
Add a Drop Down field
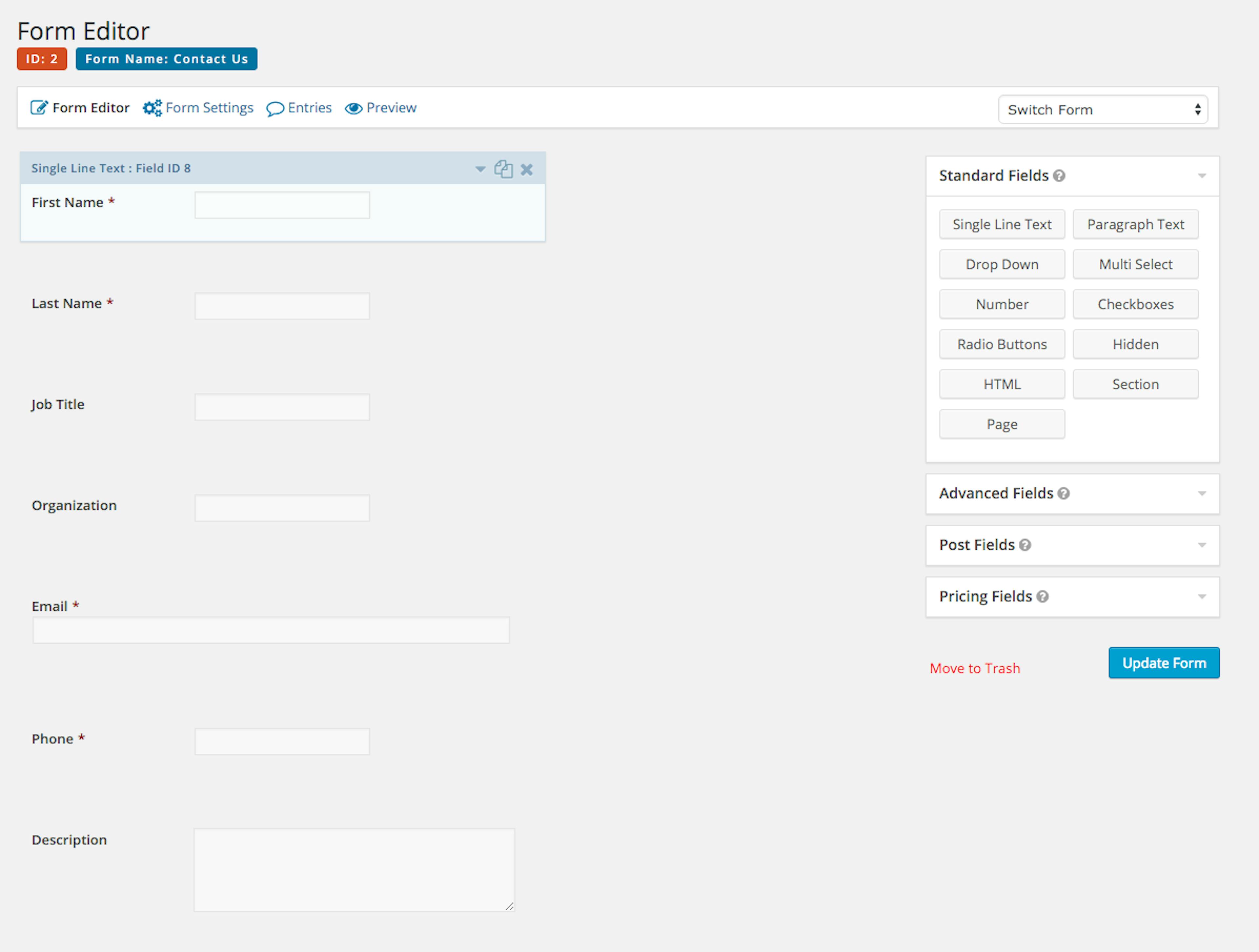1002,264
